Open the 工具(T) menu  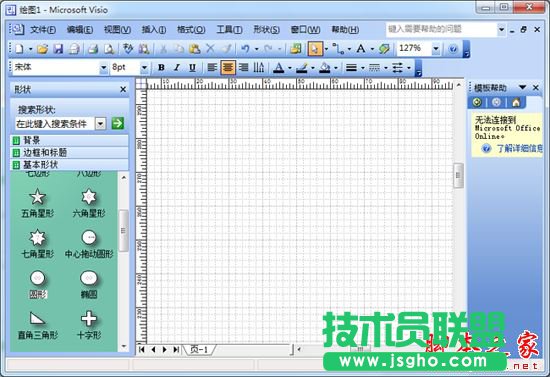(229, 30)
